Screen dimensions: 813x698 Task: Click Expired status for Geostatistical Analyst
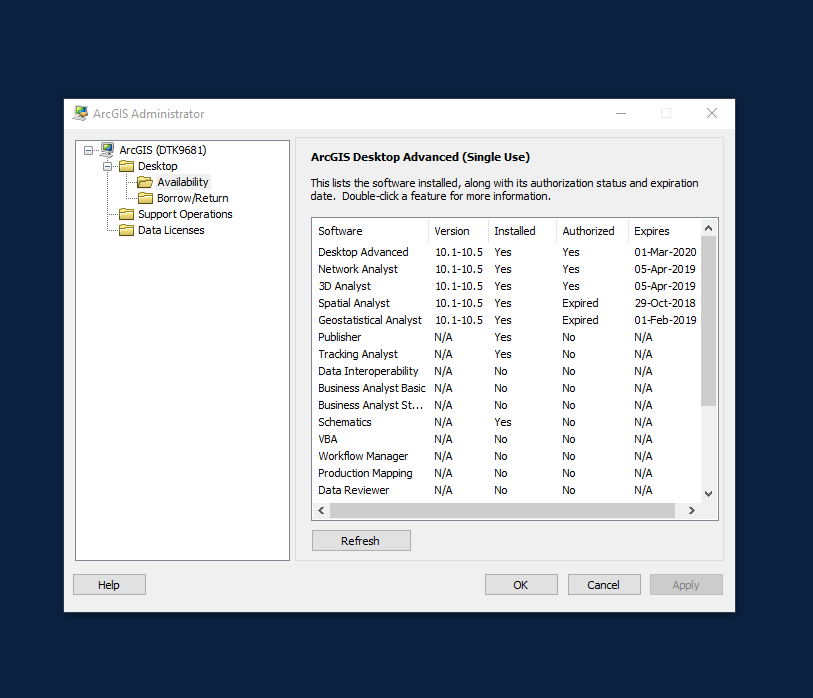580,320
